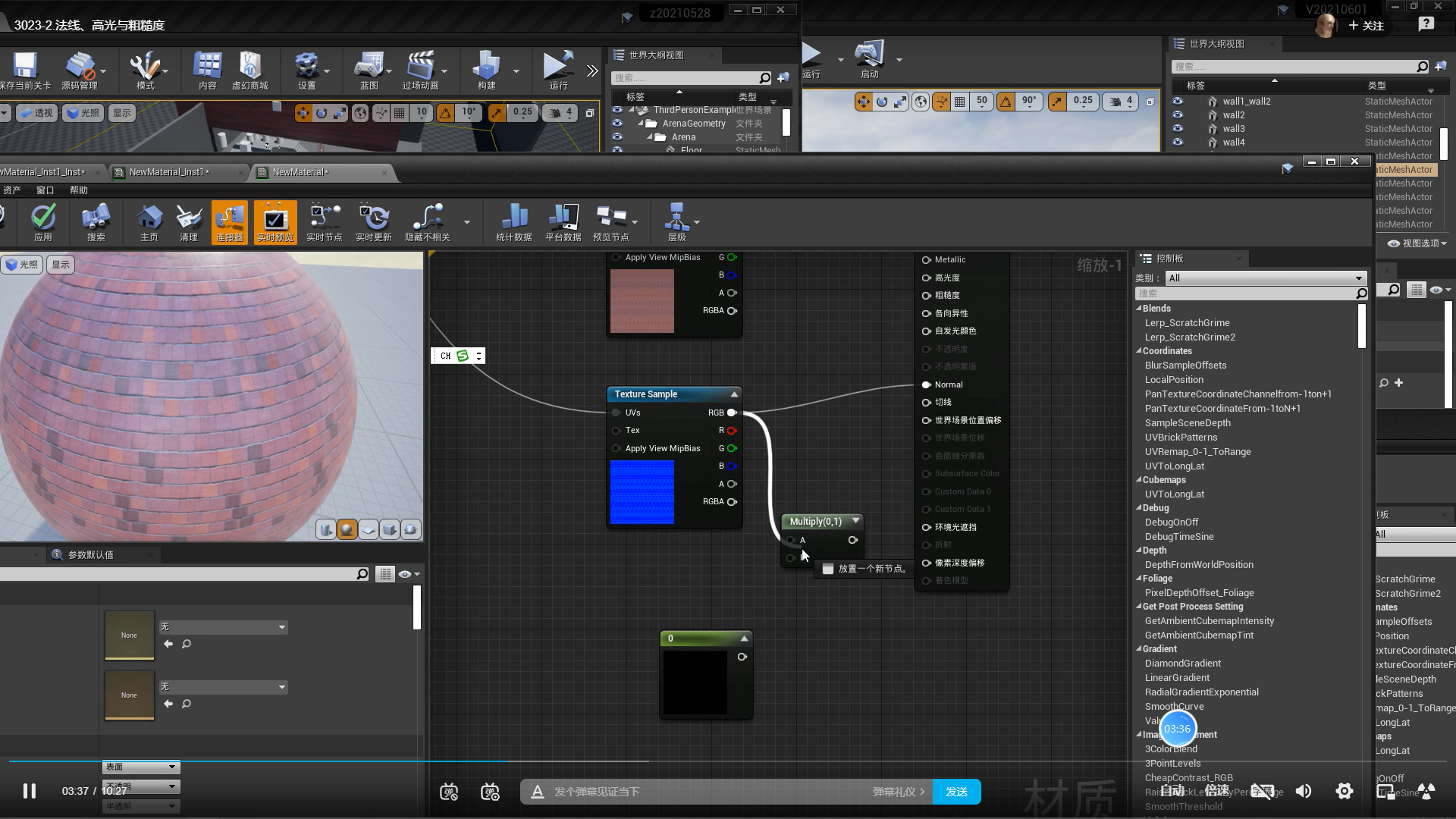Image resolution: width=1456 pixels, height=819 pixels.
Task: Select the Parameter Defaults (参数默认值) tab
Action: (x=90, y=555)
